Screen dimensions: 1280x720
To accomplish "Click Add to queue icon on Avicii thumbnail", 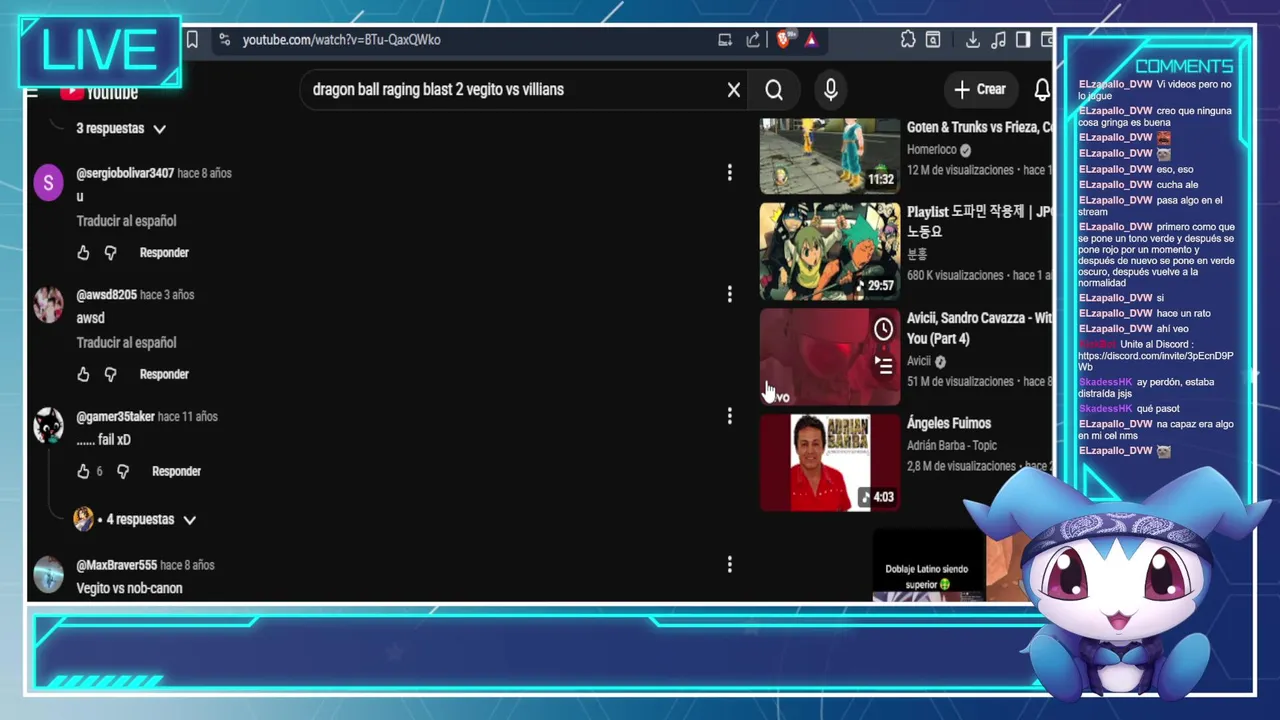I will 884,365.
